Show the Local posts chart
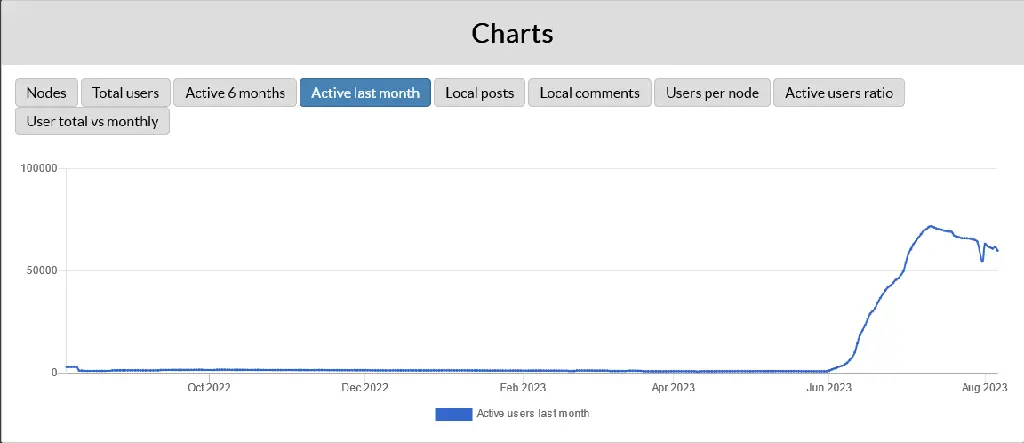The height and width of the screenshot is (443, 1024). (x=479, y=93)
